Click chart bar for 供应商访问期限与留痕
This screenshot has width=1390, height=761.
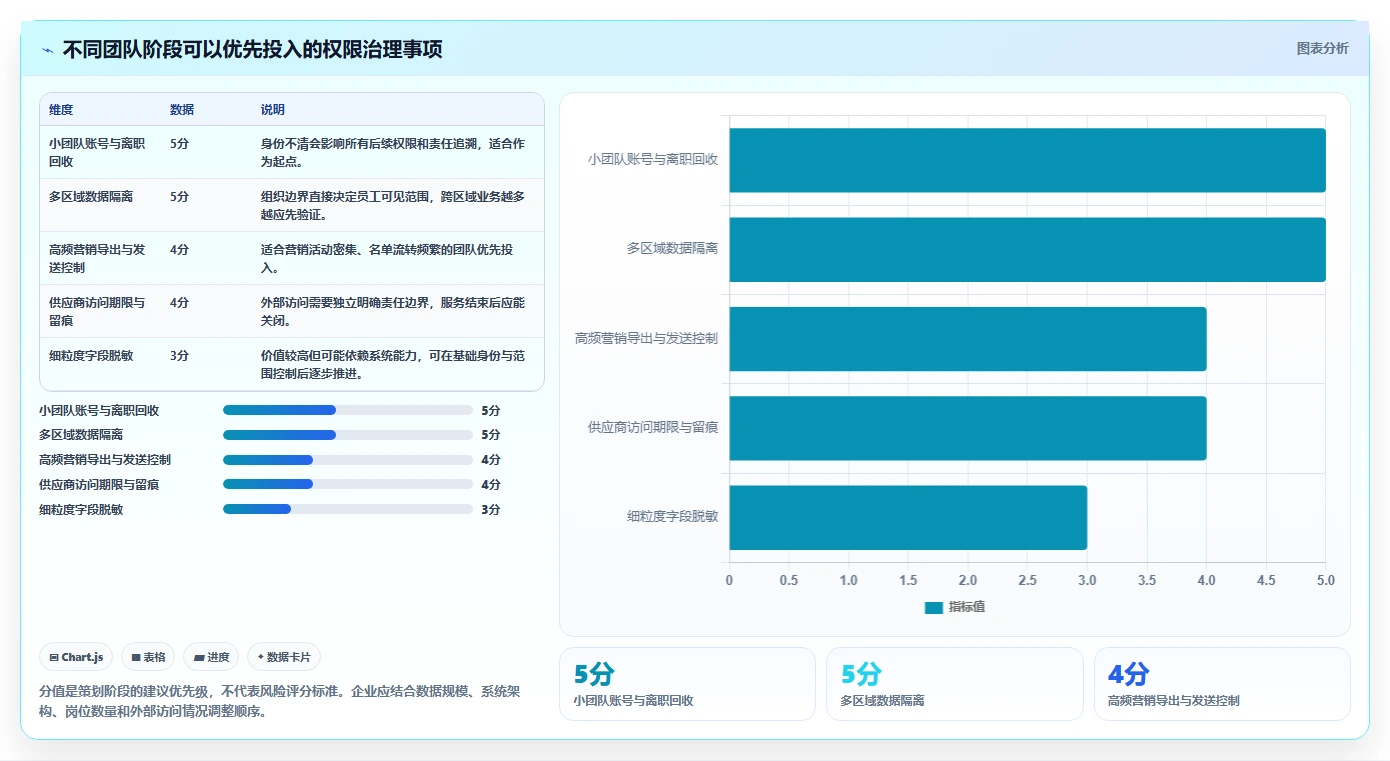pyautogui.click(x=968, y=428)
